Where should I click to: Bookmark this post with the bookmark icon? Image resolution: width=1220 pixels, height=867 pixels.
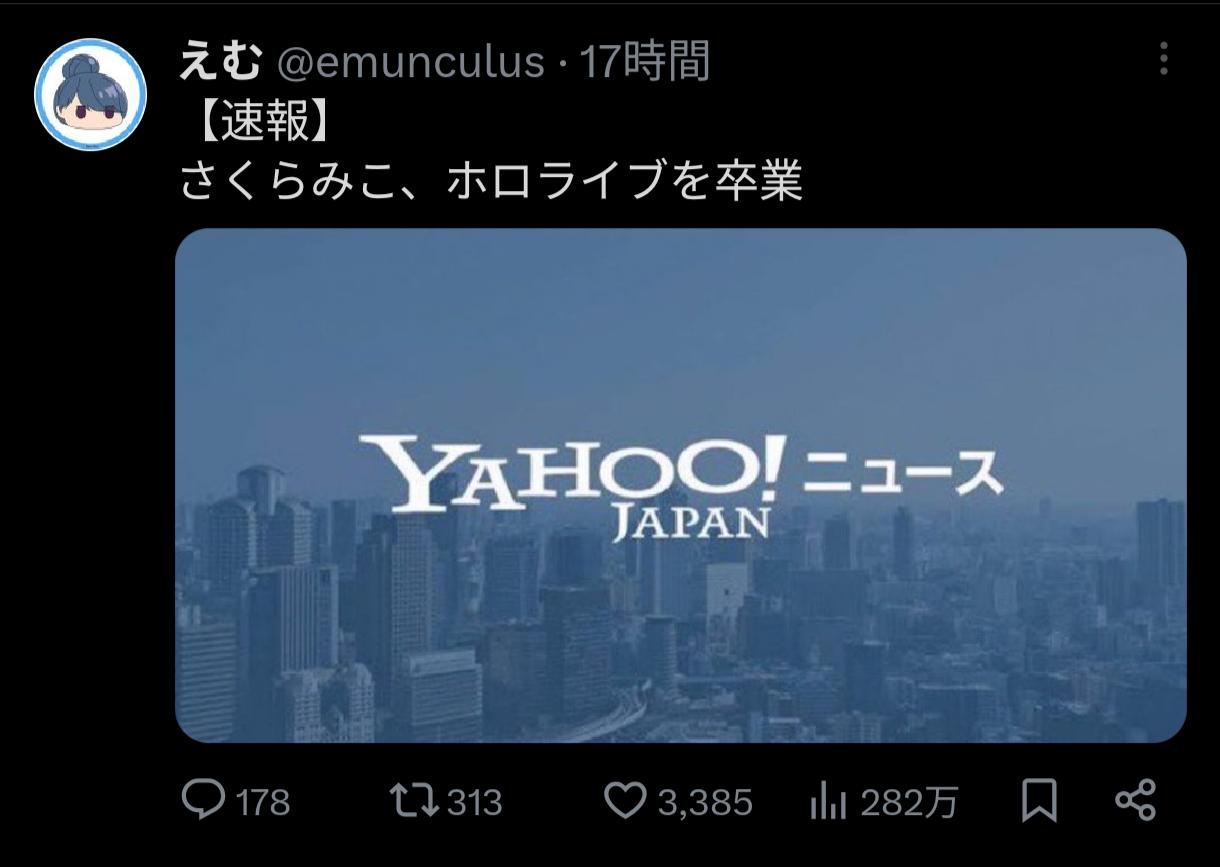click(1039, 801)
